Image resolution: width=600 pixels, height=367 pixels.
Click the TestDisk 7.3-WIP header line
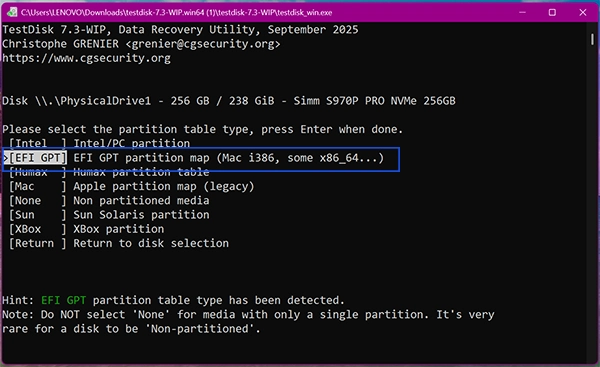[180, 30]
